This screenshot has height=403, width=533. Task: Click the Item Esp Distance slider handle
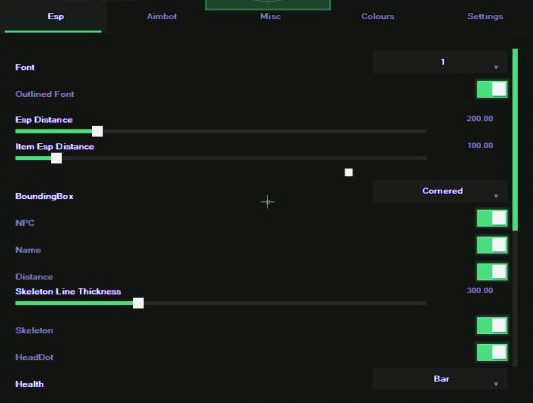(x=56, y=158)
